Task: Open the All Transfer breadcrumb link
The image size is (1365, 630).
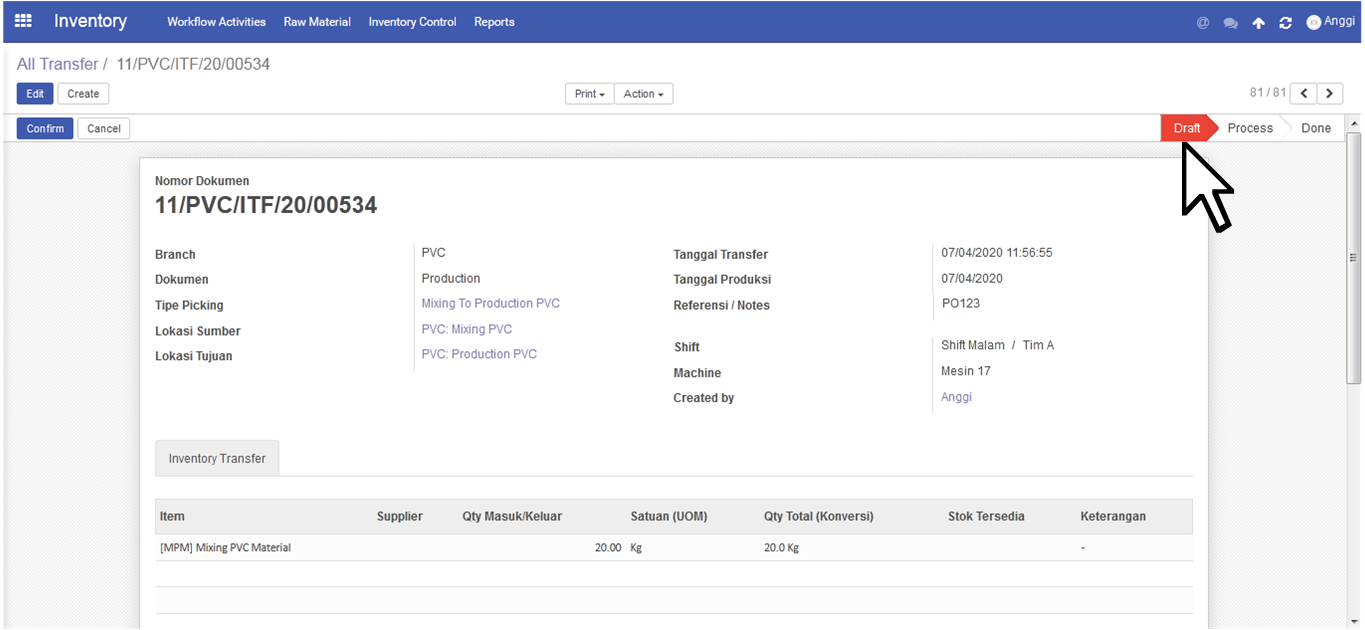Action: (x=57, y=64)
